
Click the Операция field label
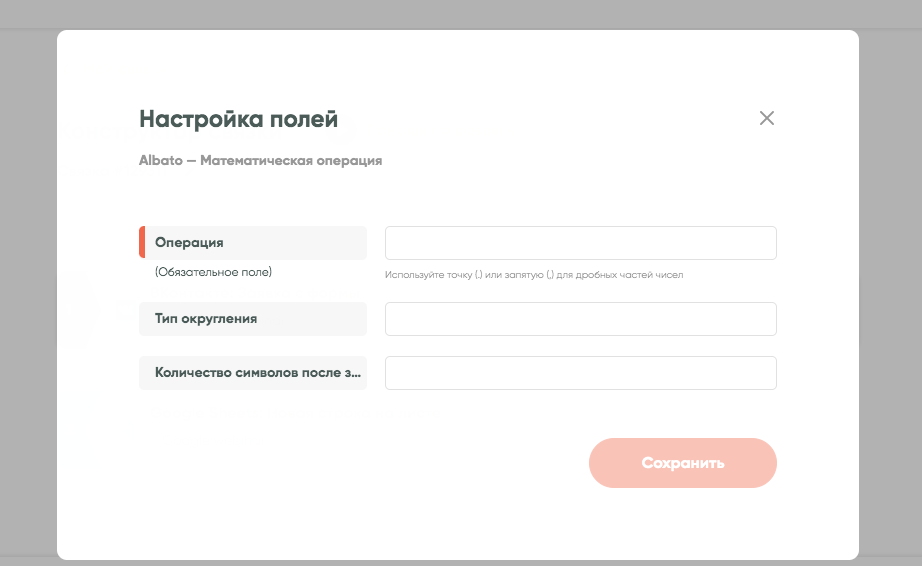189,243
